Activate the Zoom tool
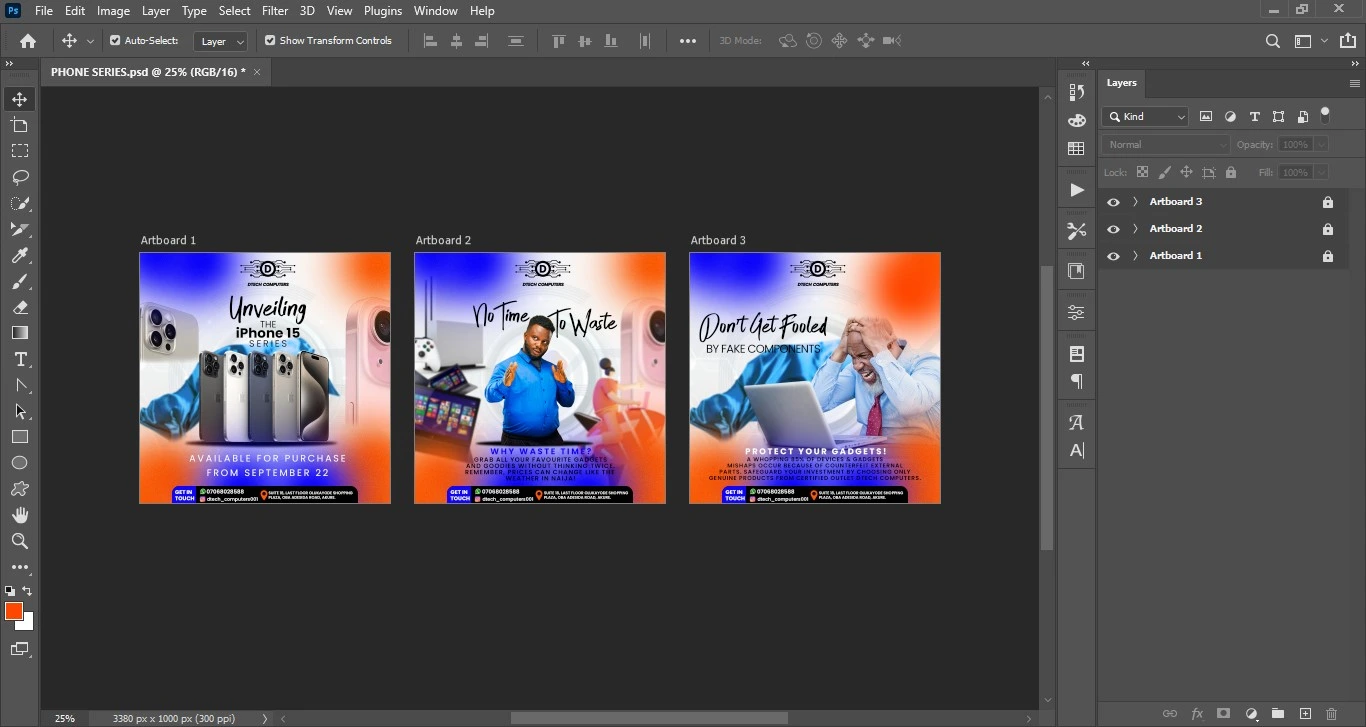This screenshot has height=727, width=1366. [x=20, y=541]
